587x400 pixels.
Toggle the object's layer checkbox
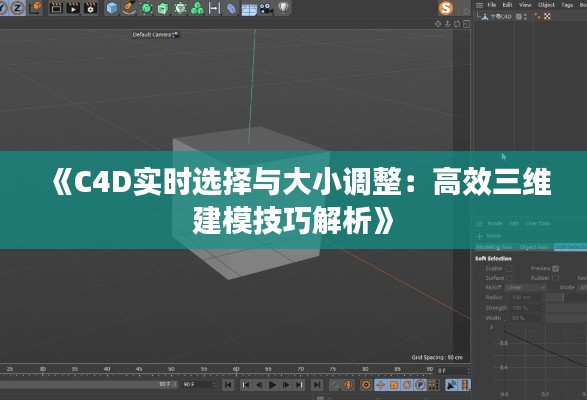(x=519, y=16)
